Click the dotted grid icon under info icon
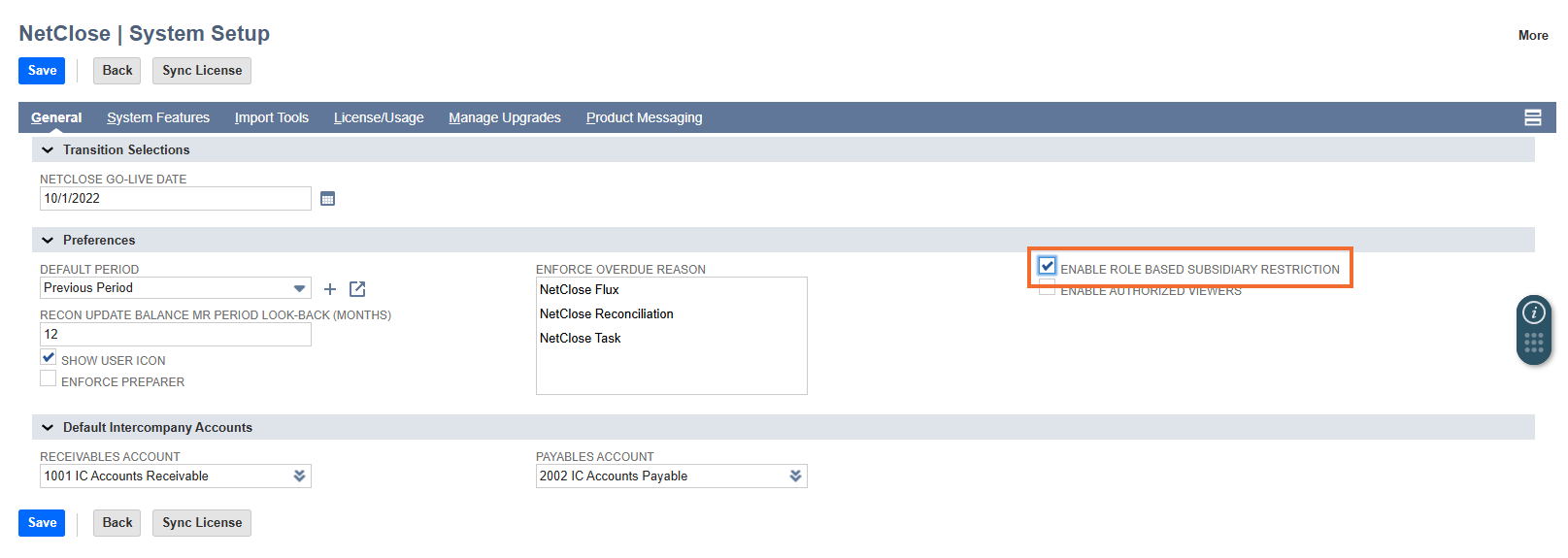 [1534, 343]
